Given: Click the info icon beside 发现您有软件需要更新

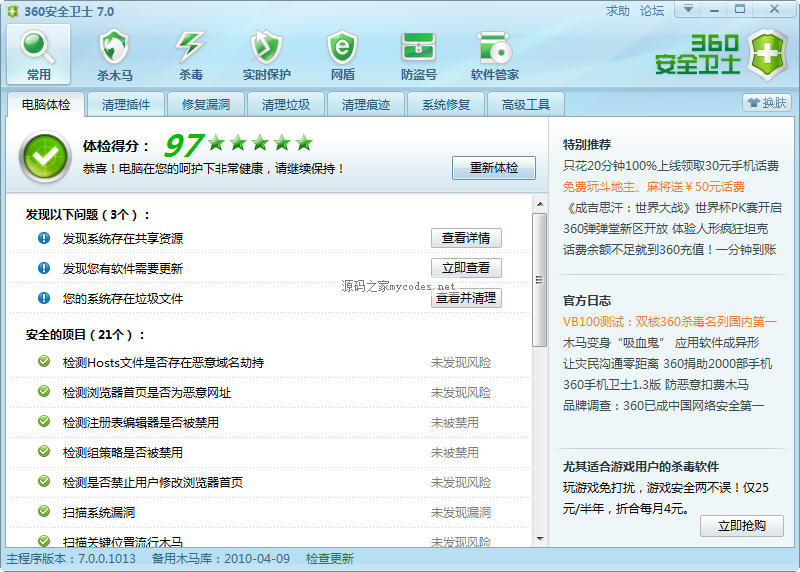Looking at the screenshot, I should tap(44, 268).
